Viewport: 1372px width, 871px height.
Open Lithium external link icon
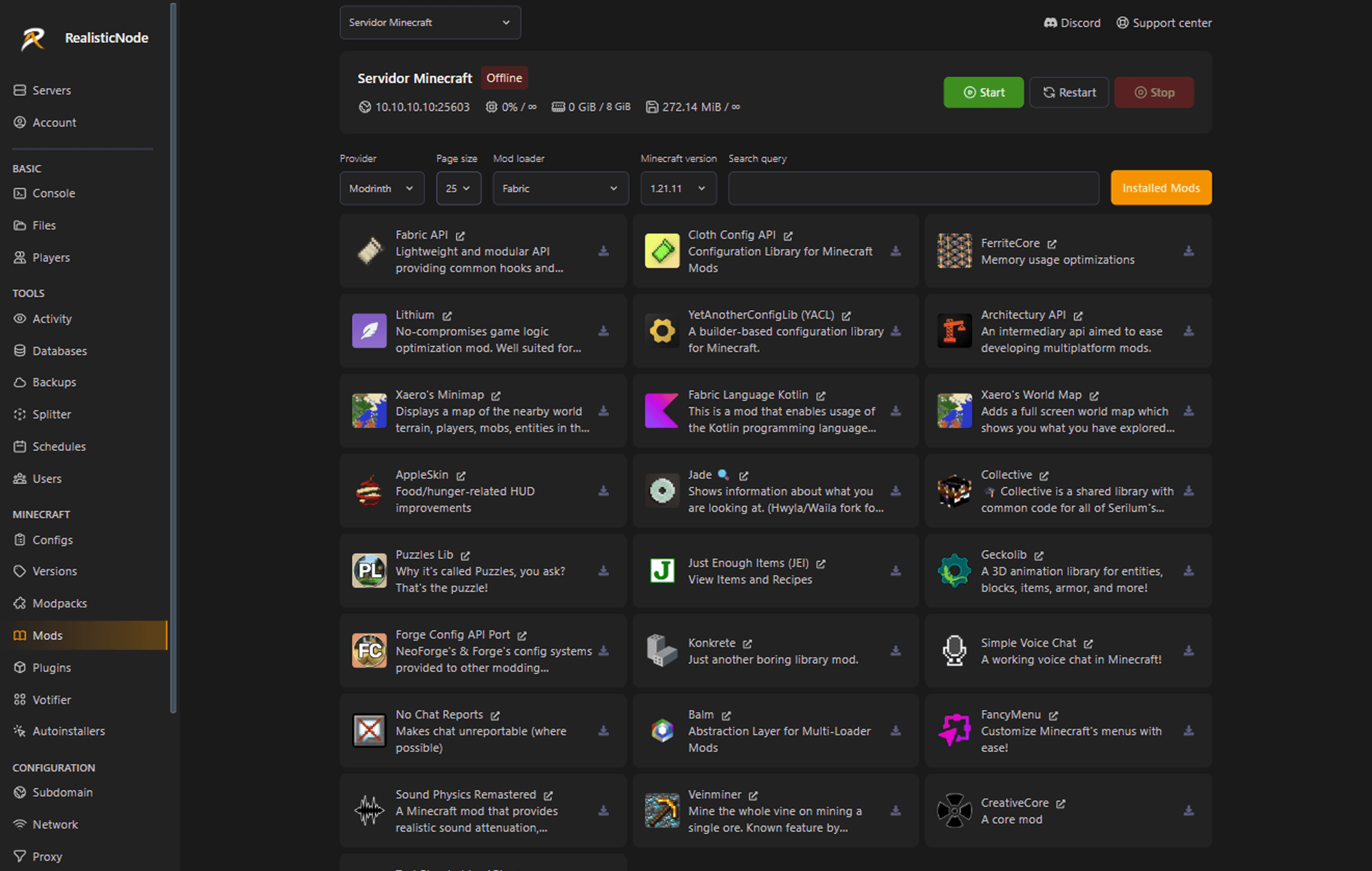coord(447,316)
